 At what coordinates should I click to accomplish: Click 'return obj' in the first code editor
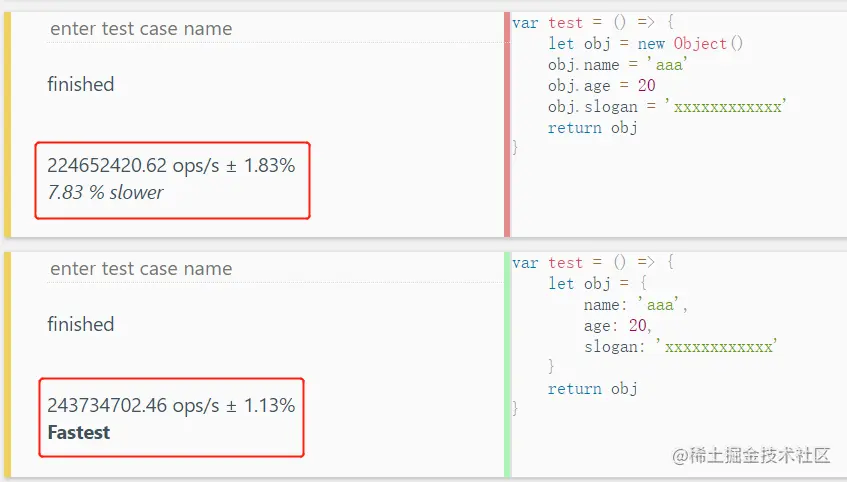pyautogui.click(x=593, y=128)
